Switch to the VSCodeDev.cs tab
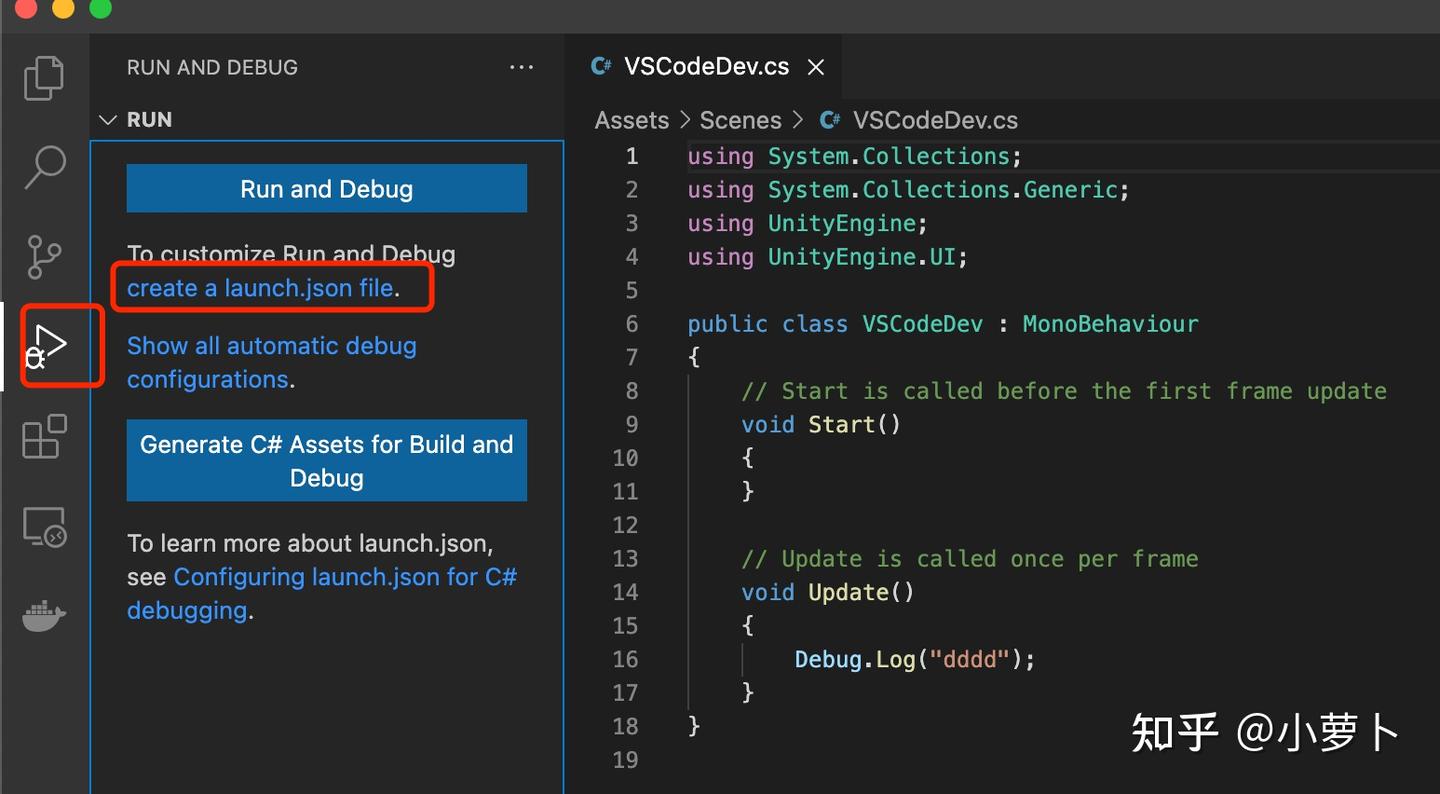1440x794 pixels. (707, 66)
